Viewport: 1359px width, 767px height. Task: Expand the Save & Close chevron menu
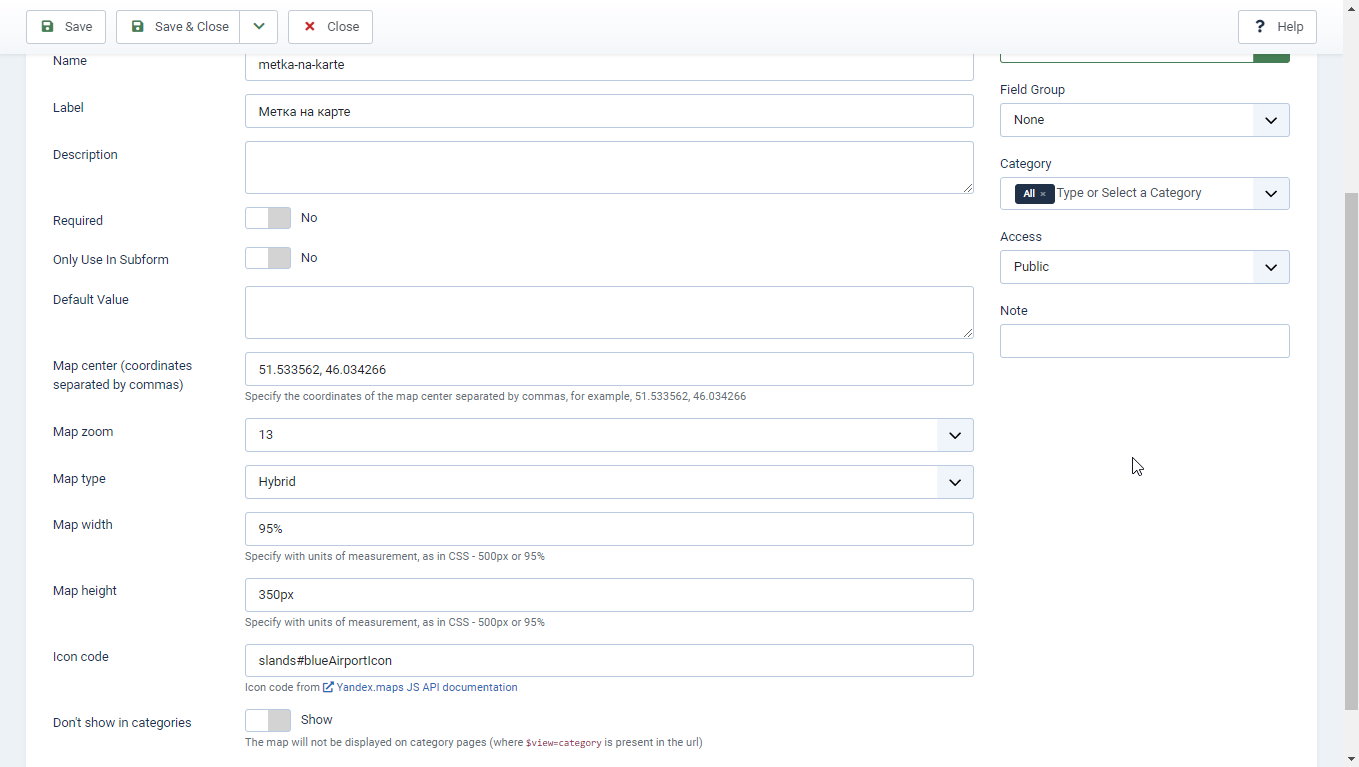pos(259,27)
